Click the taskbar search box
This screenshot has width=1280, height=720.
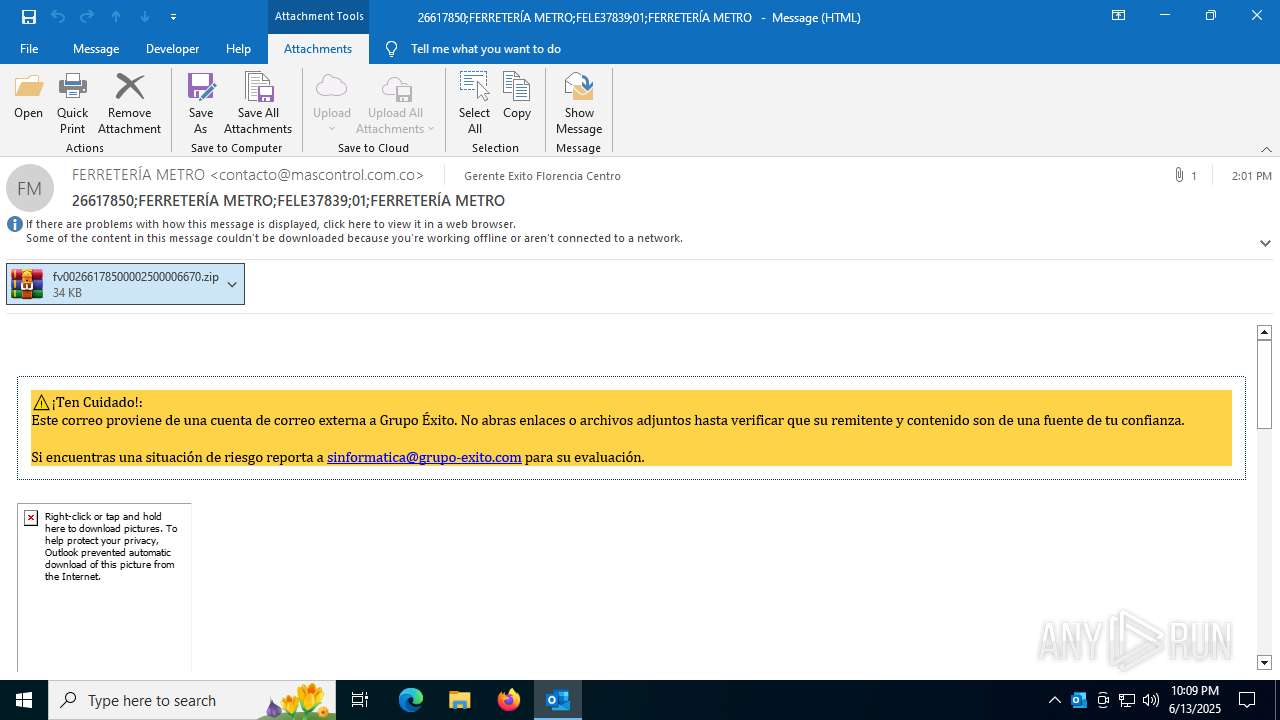coord(192,700)
